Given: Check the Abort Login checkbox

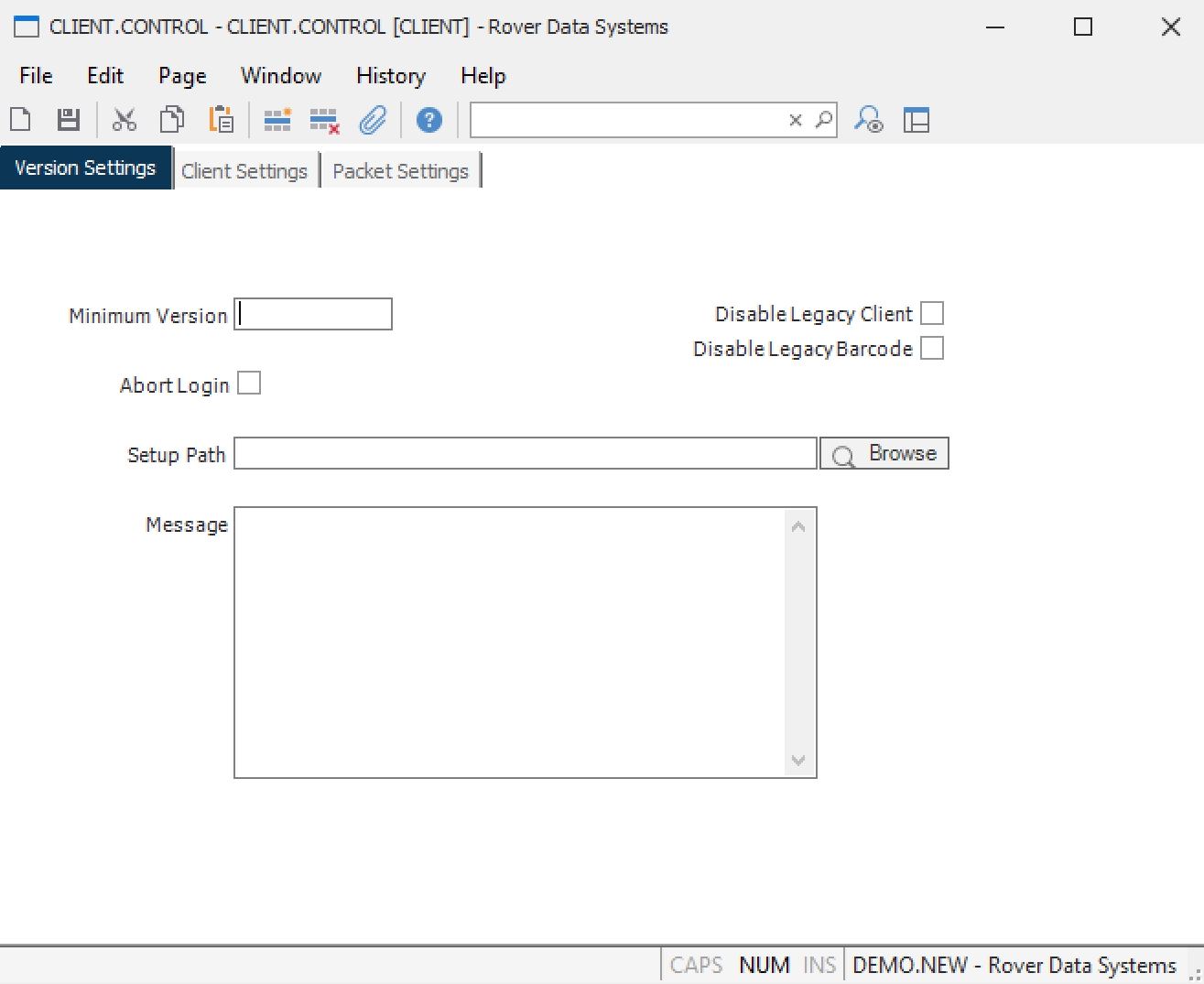Looking at the screenshot, I should [249, 384].
